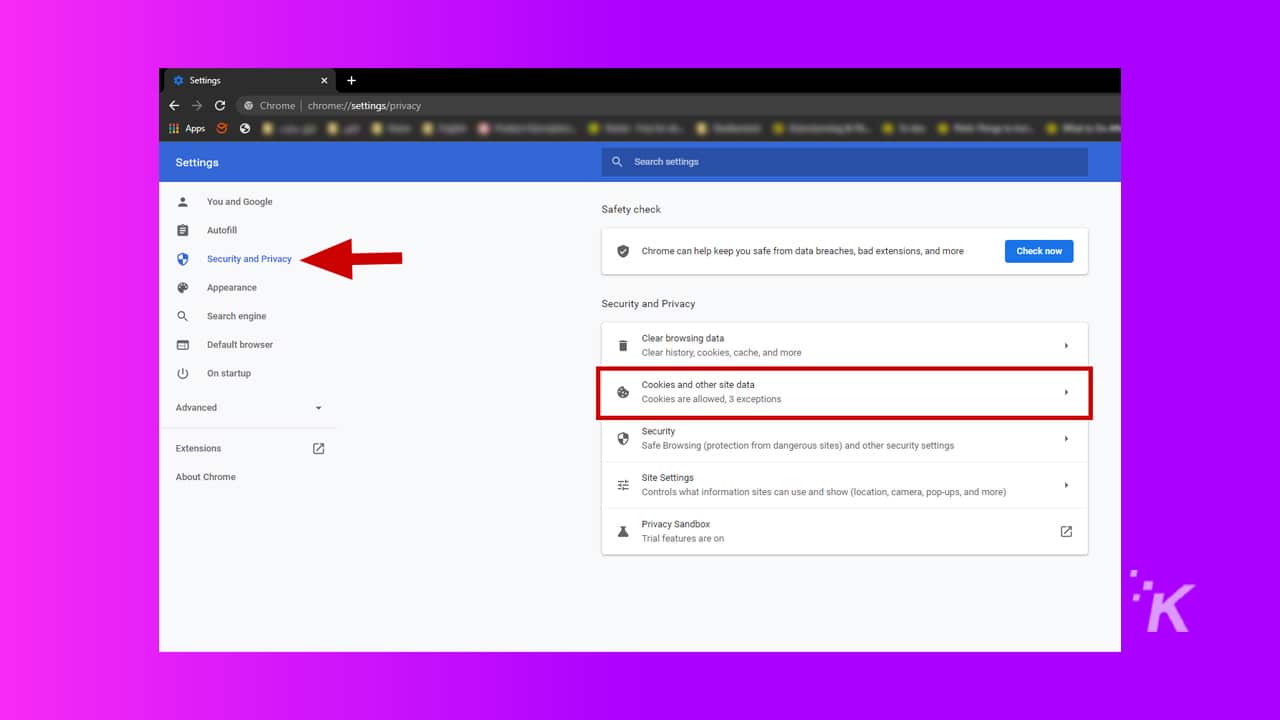Expand the Site Settings row chevron

[x=1065, y=485]
